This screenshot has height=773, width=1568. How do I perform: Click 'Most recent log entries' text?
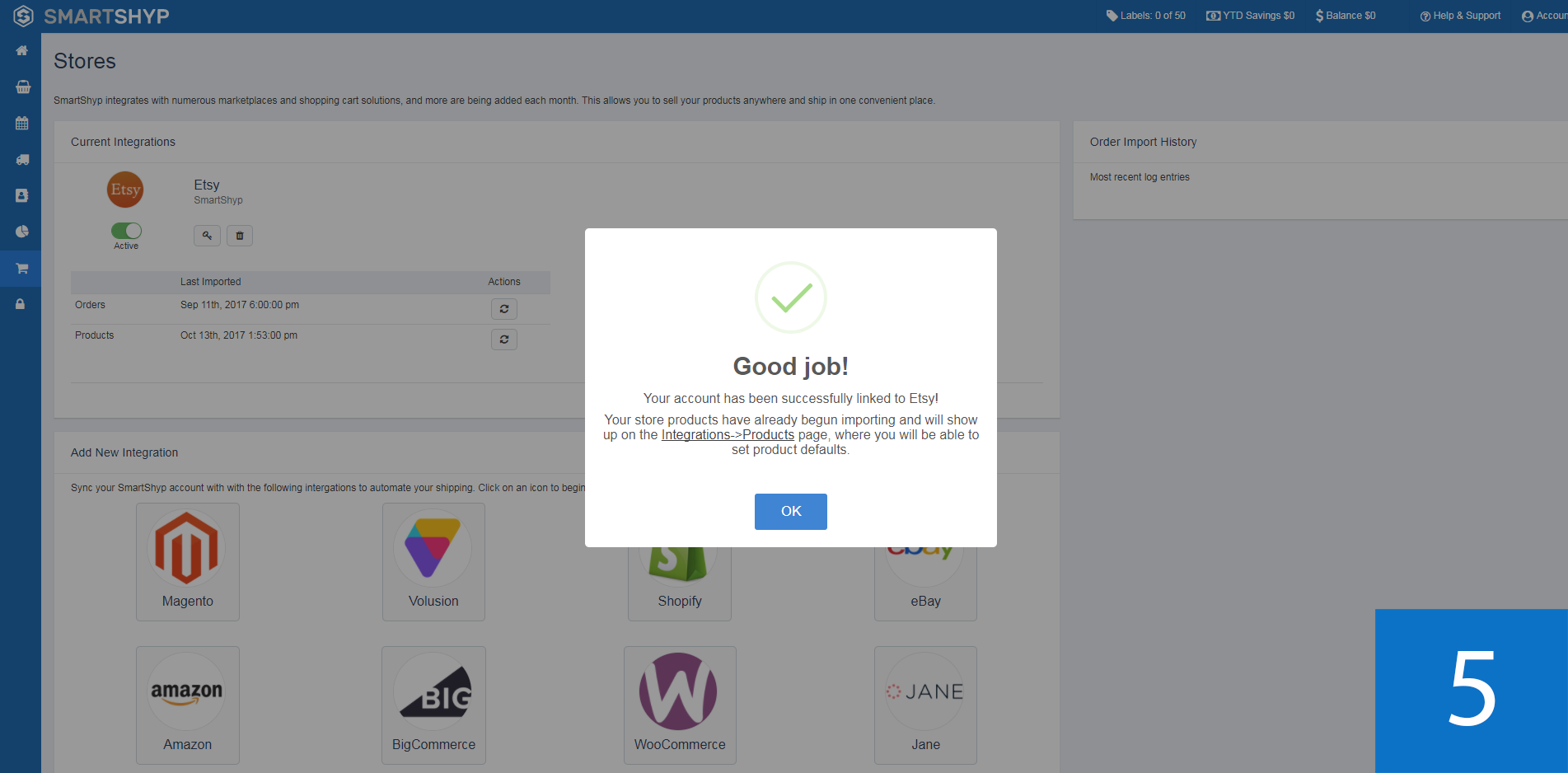(x=1140, y=177)
